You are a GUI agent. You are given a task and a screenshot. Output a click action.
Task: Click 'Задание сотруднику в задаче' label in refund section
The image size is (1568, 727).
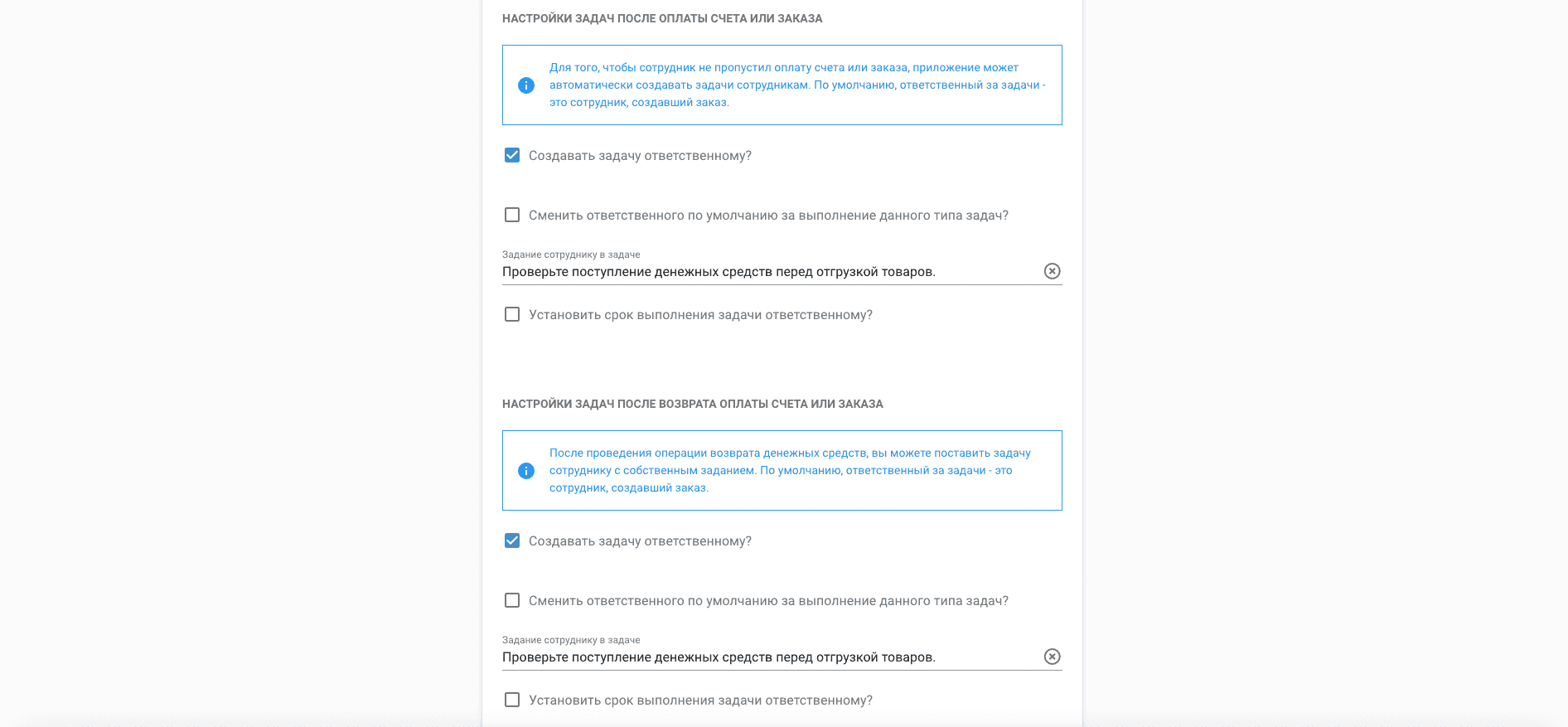[571, 640]
